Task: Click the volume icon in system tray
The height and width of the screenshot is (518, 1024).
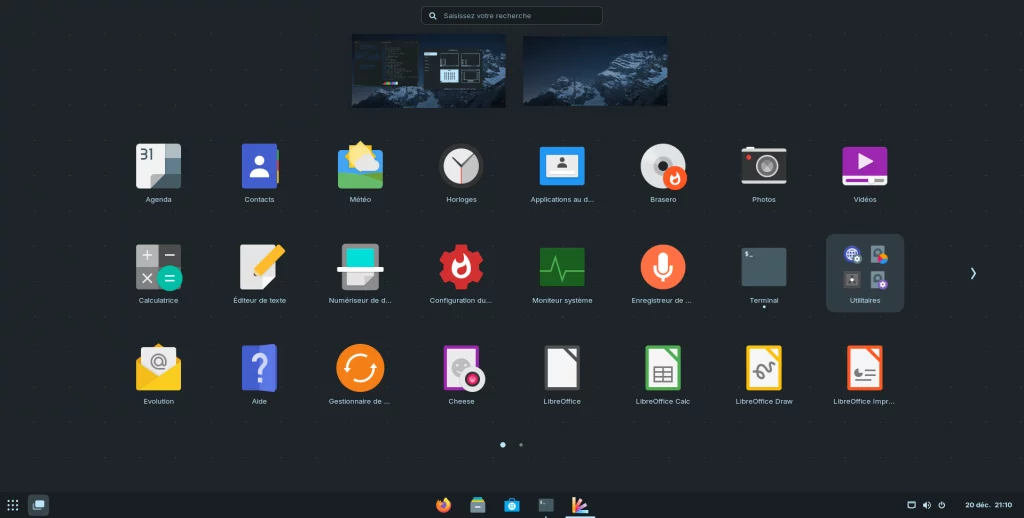Action: [x=926, y=505]
